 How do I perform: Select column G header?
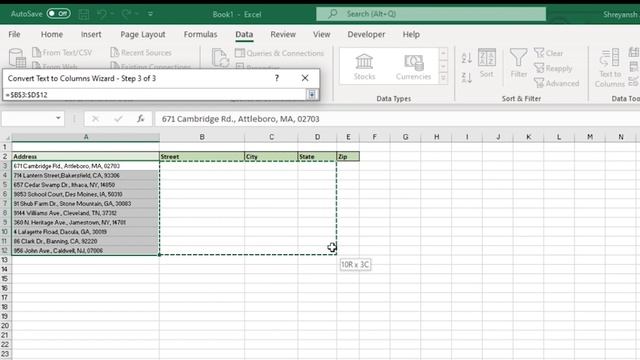[x=405, y=137]
